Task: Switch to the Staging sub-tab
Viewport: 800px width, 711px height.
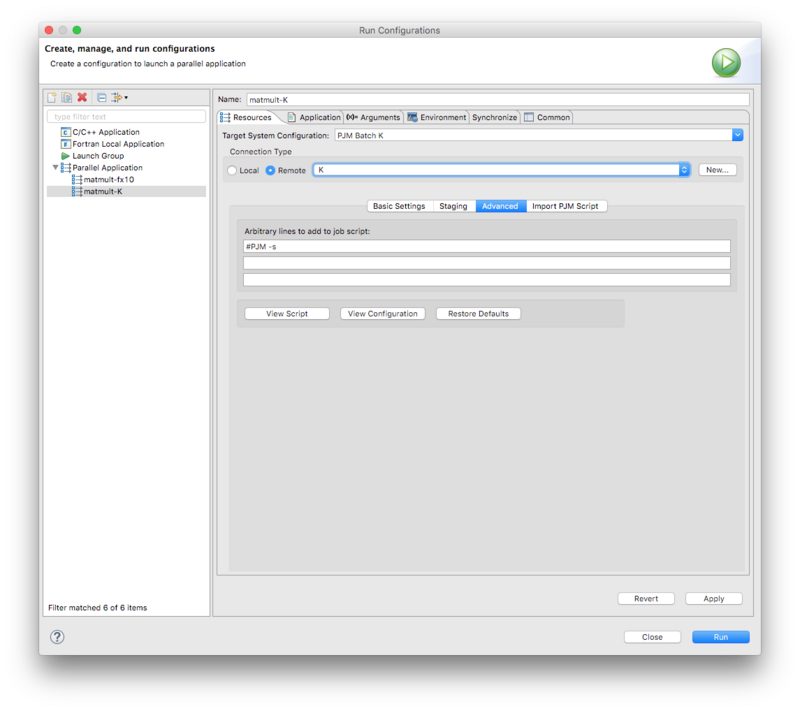Action: [453, 206]
